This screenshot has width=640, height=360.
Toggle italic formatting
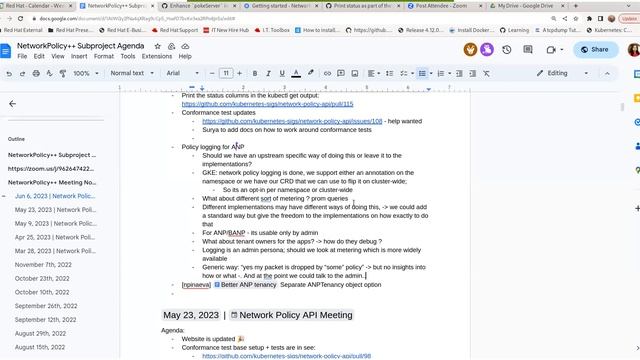268,73
